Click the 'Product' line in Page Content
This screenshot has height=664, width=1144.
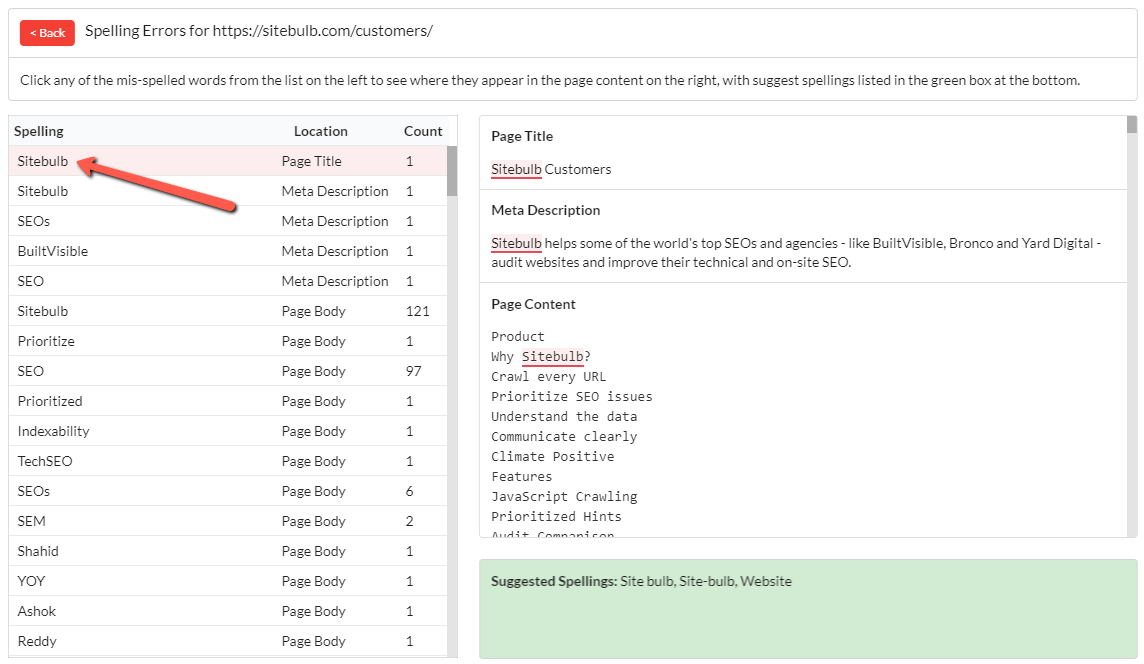tap(518, 336)
